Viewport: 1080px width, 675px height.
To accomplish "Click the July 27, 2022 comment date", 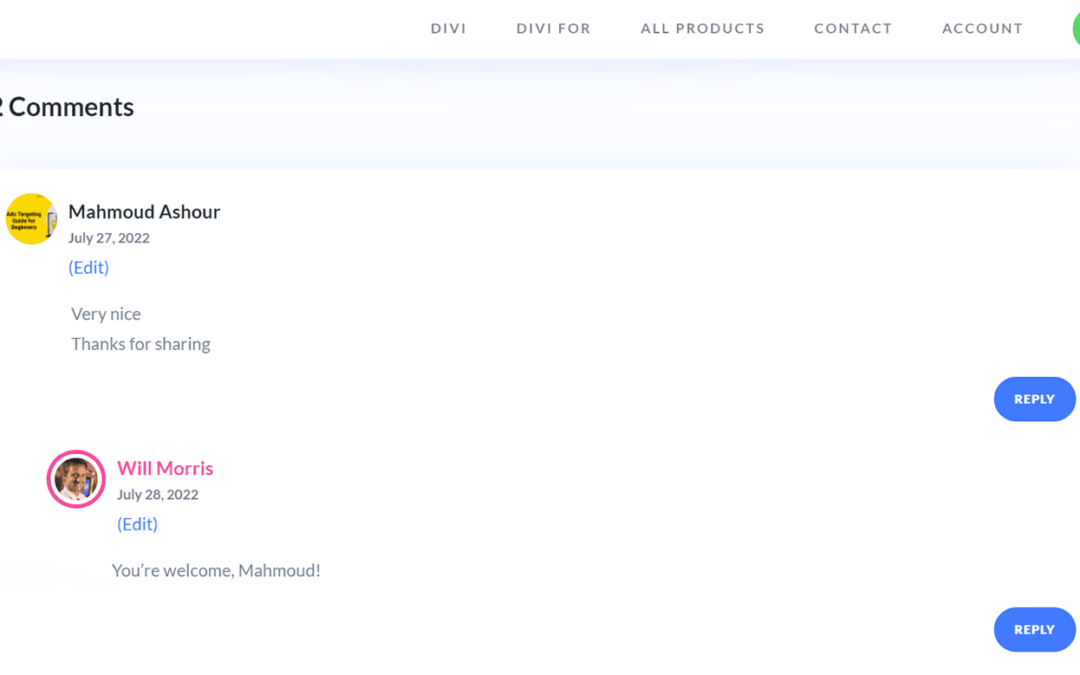I will tap(109, 238).
